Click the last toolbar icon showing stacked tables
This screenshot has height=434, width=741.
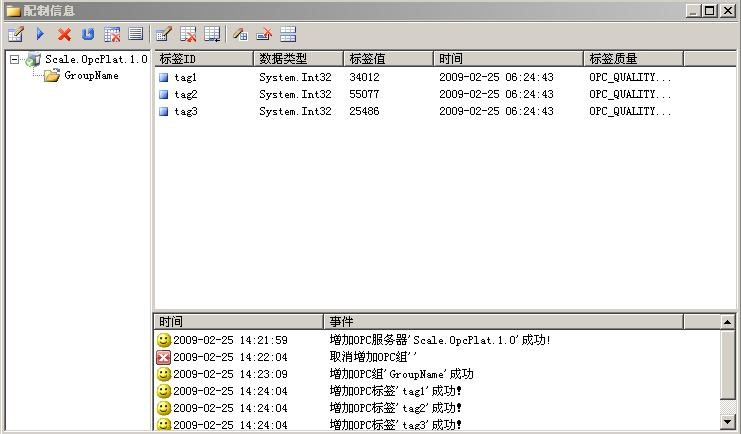click(288, 34)
